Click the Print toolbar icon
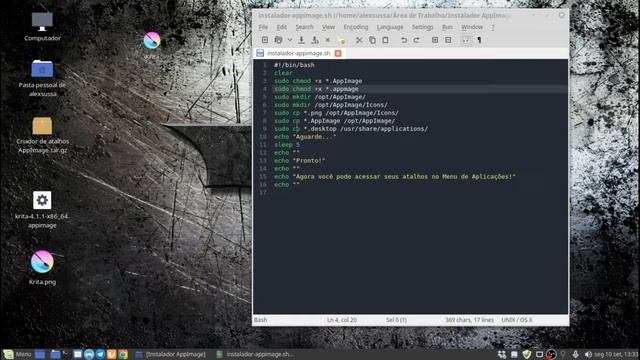Viewport: 640px width, 360px height. (x=342, y=40)
